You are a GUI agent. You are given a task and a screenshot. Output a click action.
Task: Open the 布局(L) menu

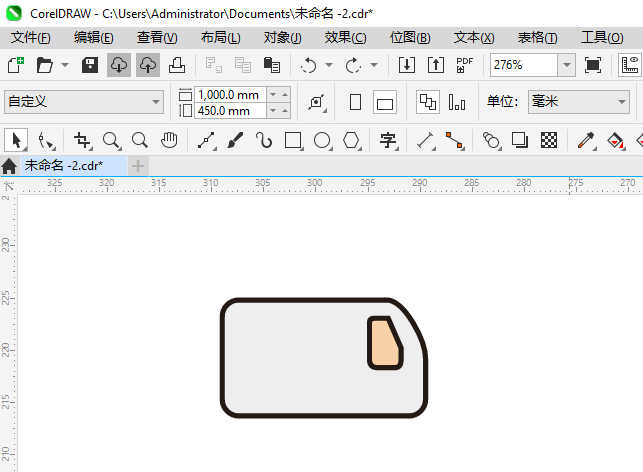(221, 38)
